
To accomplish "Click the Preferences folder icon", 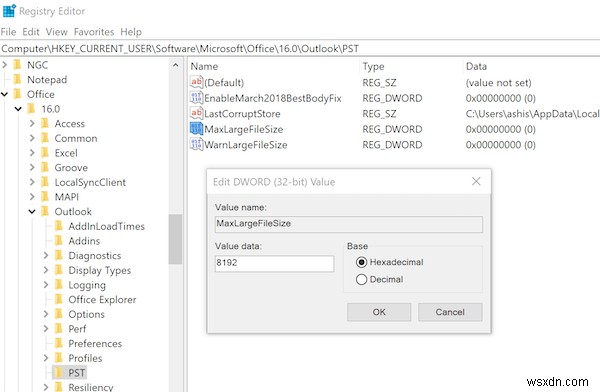I will (x=59, y=343).
